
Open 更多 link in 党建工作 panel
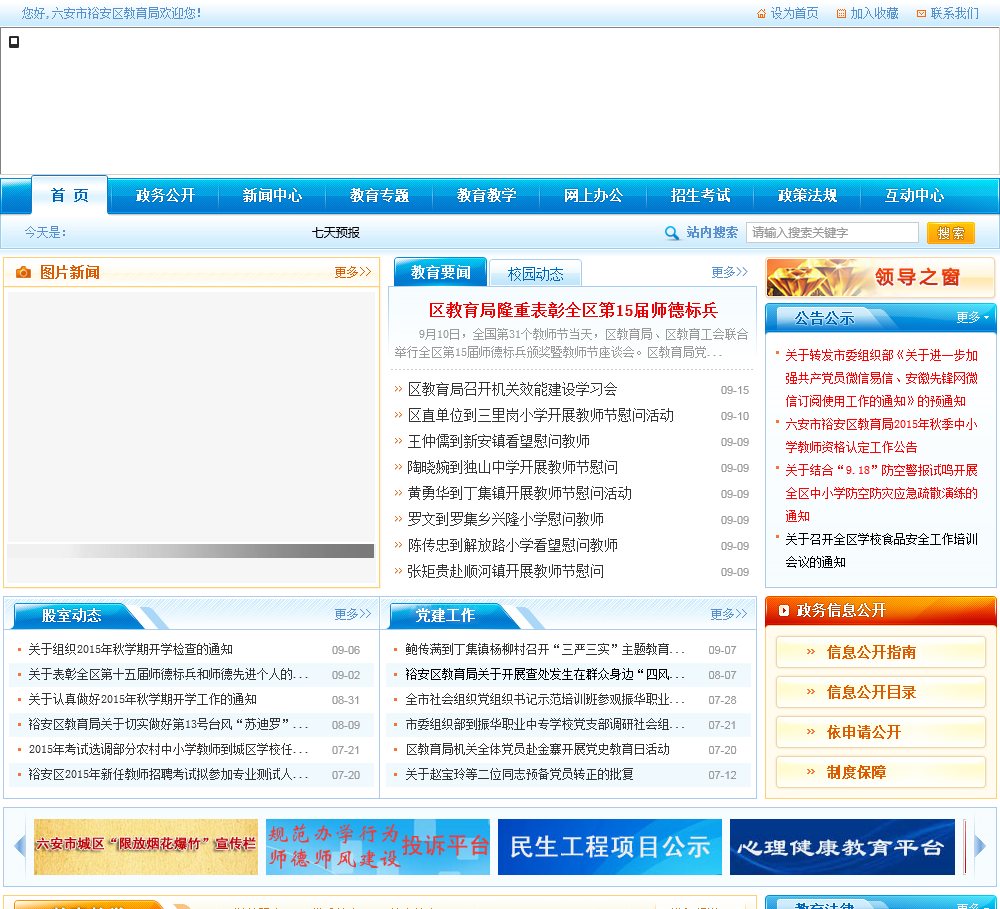click(x=729, y=614)
